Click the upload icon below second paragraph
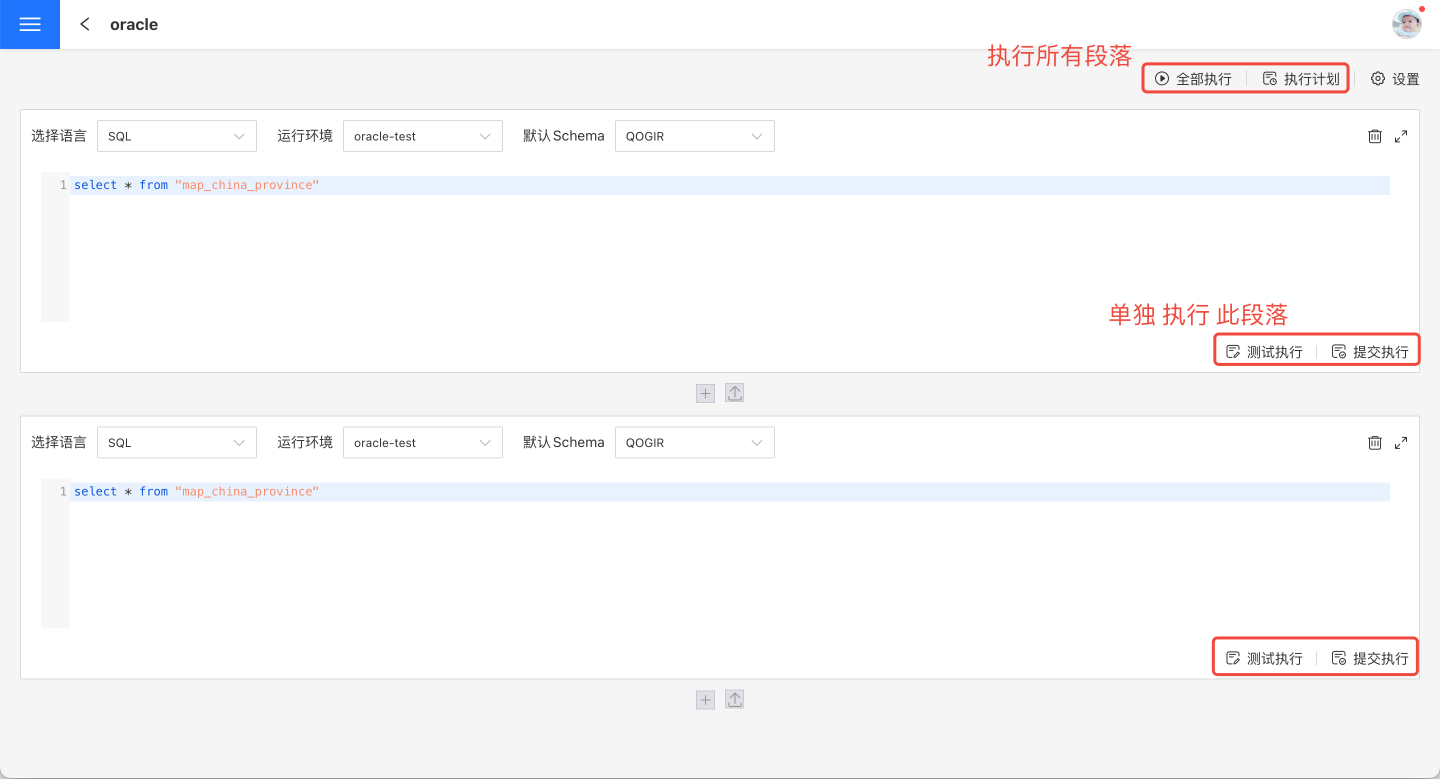This screenshot has width=1440, height=779. point(734,700)
